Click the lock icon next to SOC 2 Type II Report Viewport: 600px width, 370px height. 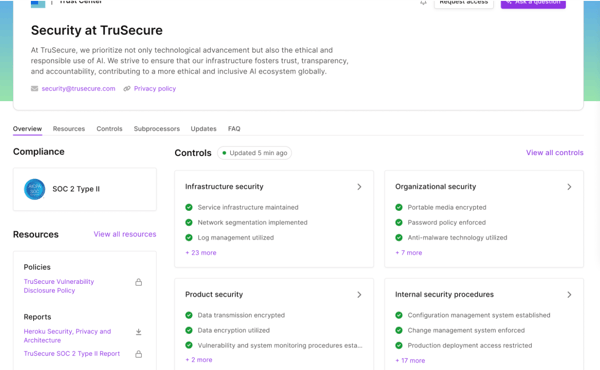[139, 354]
